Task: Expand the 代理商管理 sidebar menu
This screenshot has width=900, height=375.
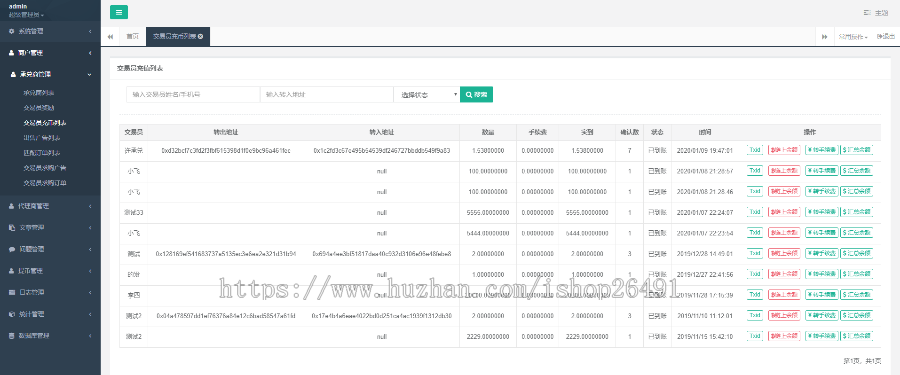Action: (50, 206)
